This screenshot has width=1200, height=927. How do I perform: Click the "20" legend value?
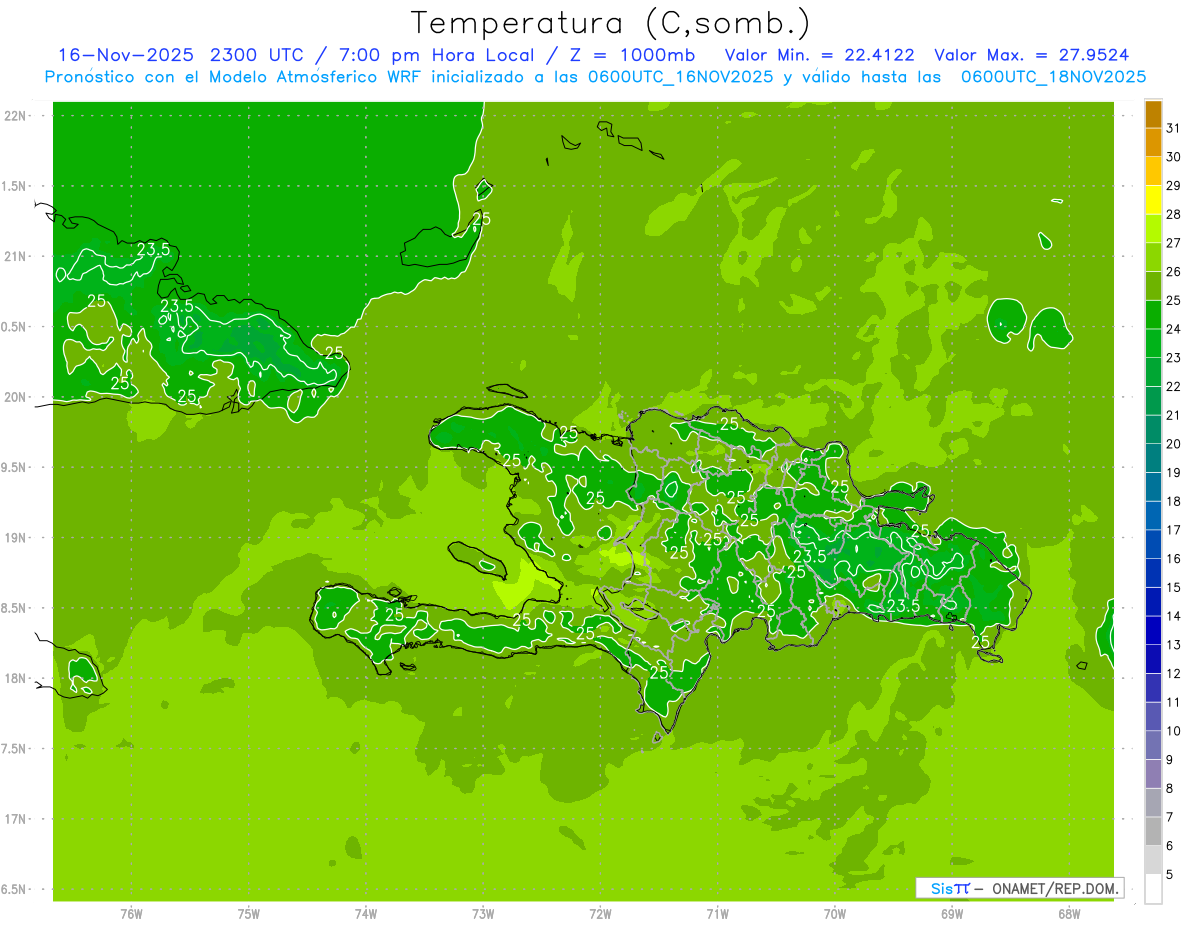1174,444
